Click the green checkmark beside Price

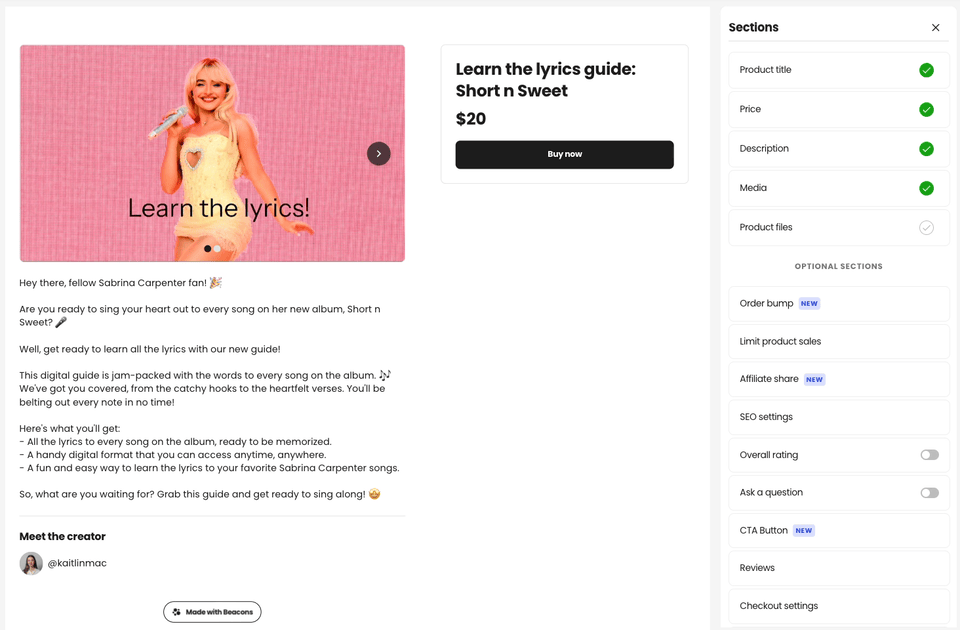[927, 109]
